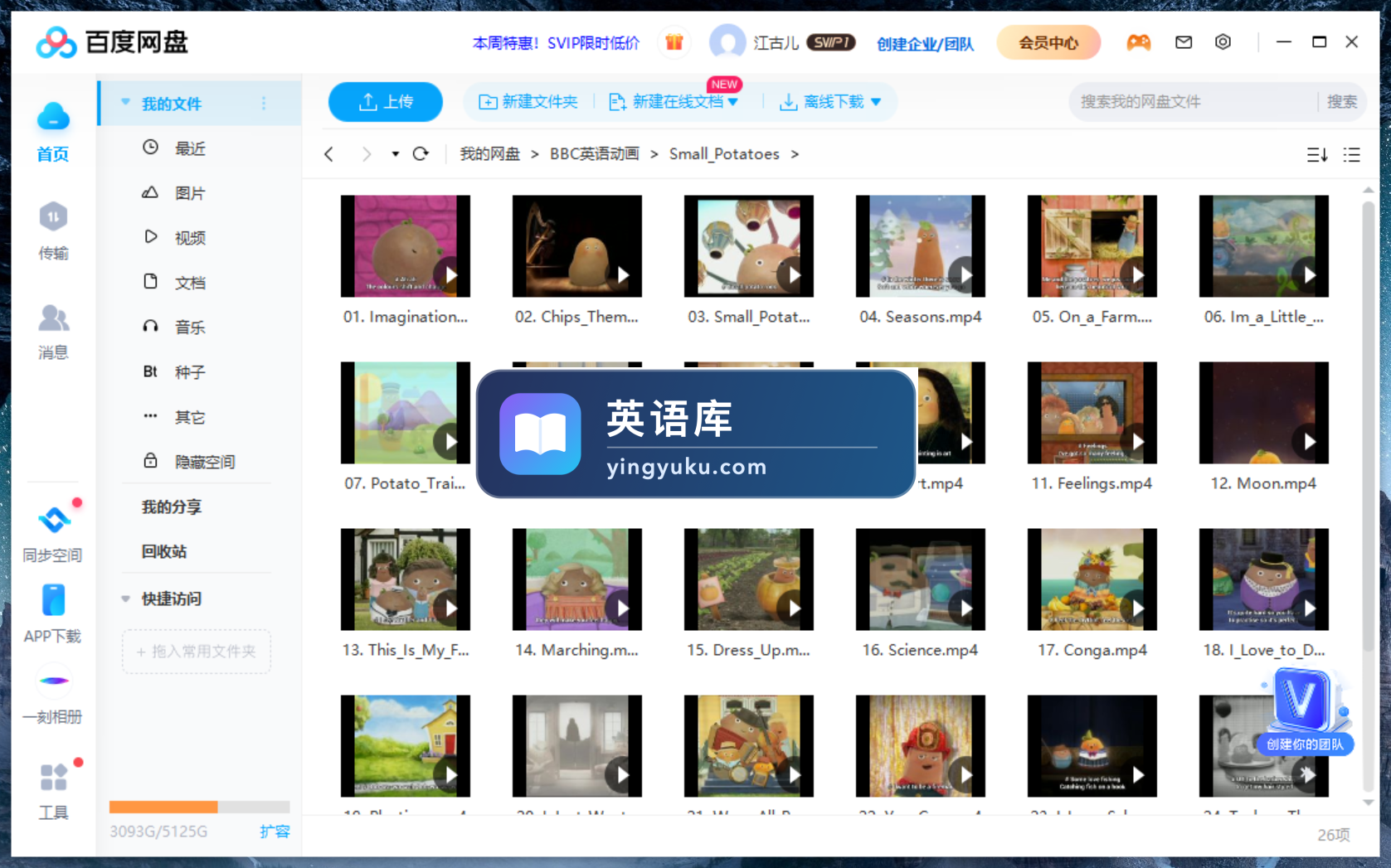The height and width of the screenshot is (868, 1391).
Task: Select 07. Potato_Trai video thumbnail
Action: click(x=406, y=413)
